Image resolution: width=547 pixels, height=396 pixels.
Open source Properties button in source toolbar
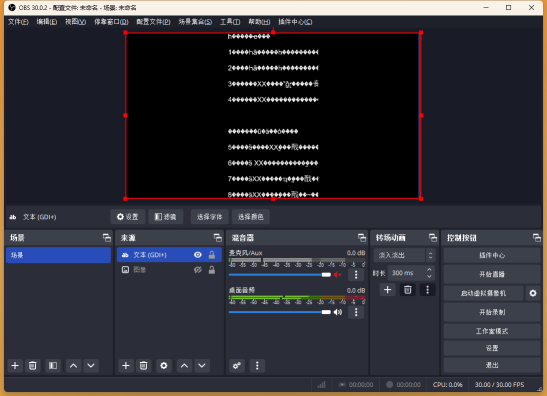(x=128, y=217)
